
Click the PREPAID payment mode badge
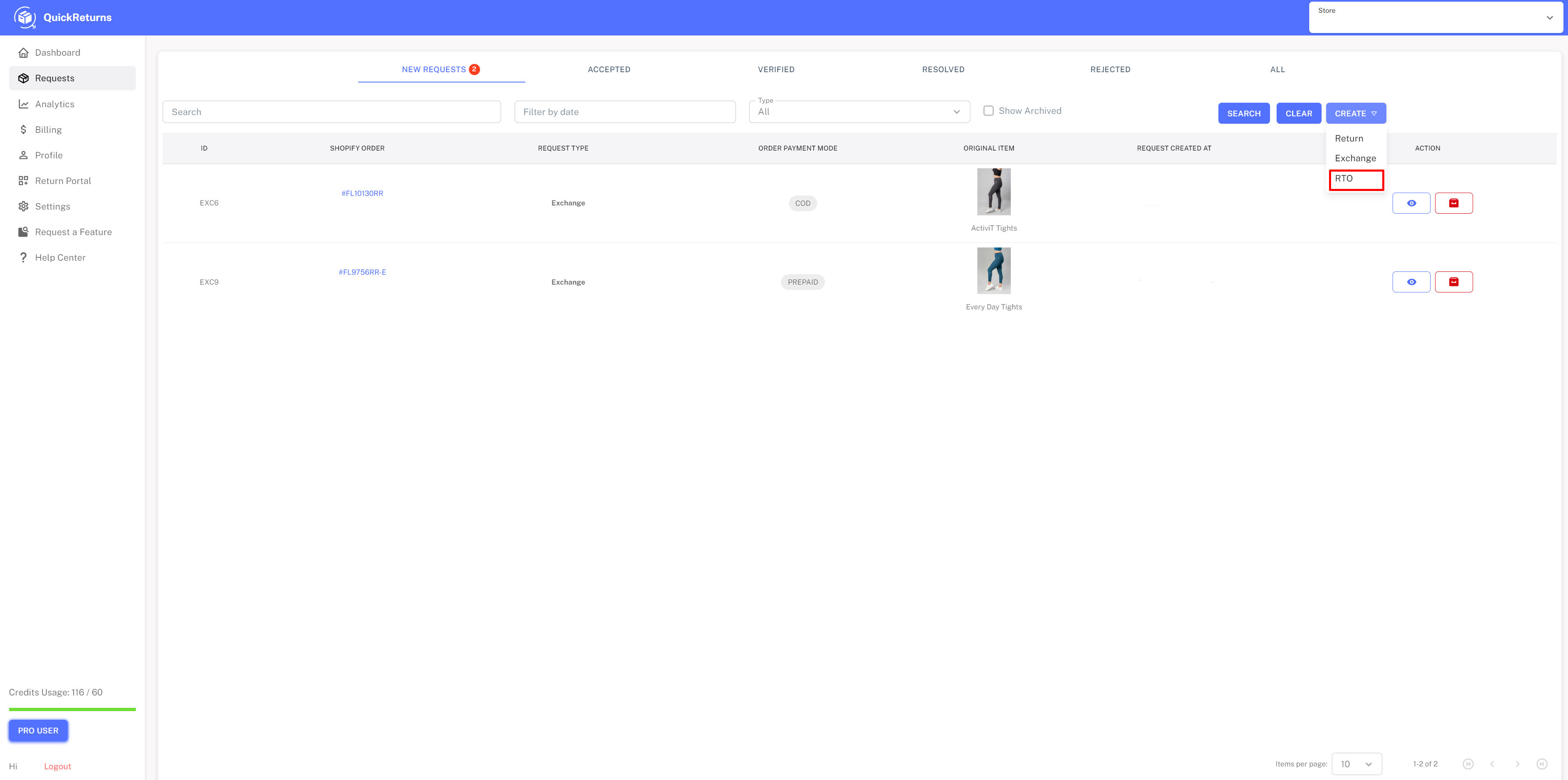pos(802,282)
